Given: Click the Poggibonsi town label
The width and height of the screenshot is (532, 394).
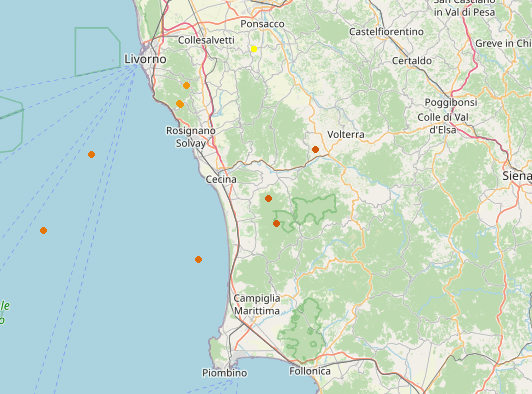Looking at the screenshot, I should click(x=451, y=102).
